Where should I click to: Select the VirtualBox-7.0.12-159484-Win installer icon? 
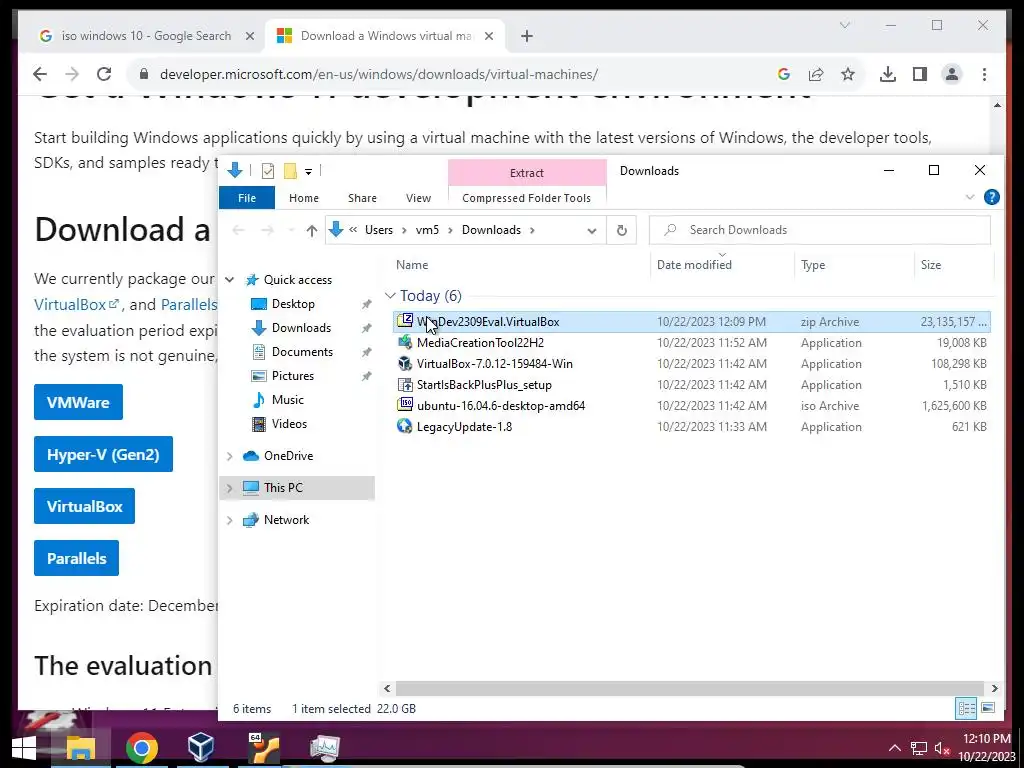point(405,363)
